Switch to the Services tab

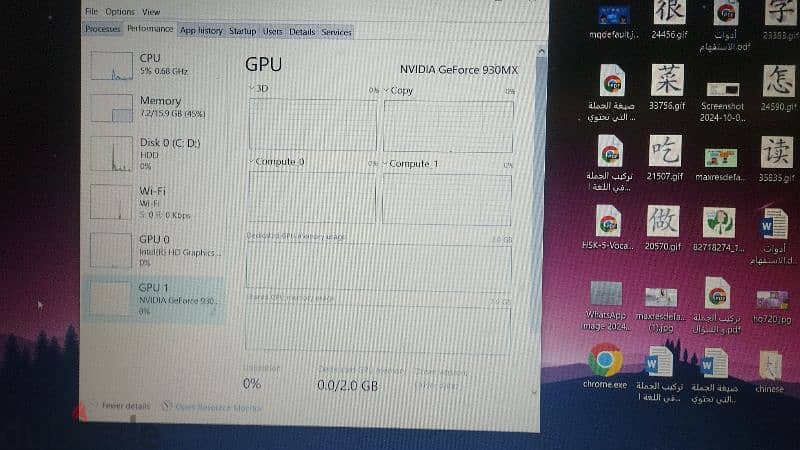point(336,32)
